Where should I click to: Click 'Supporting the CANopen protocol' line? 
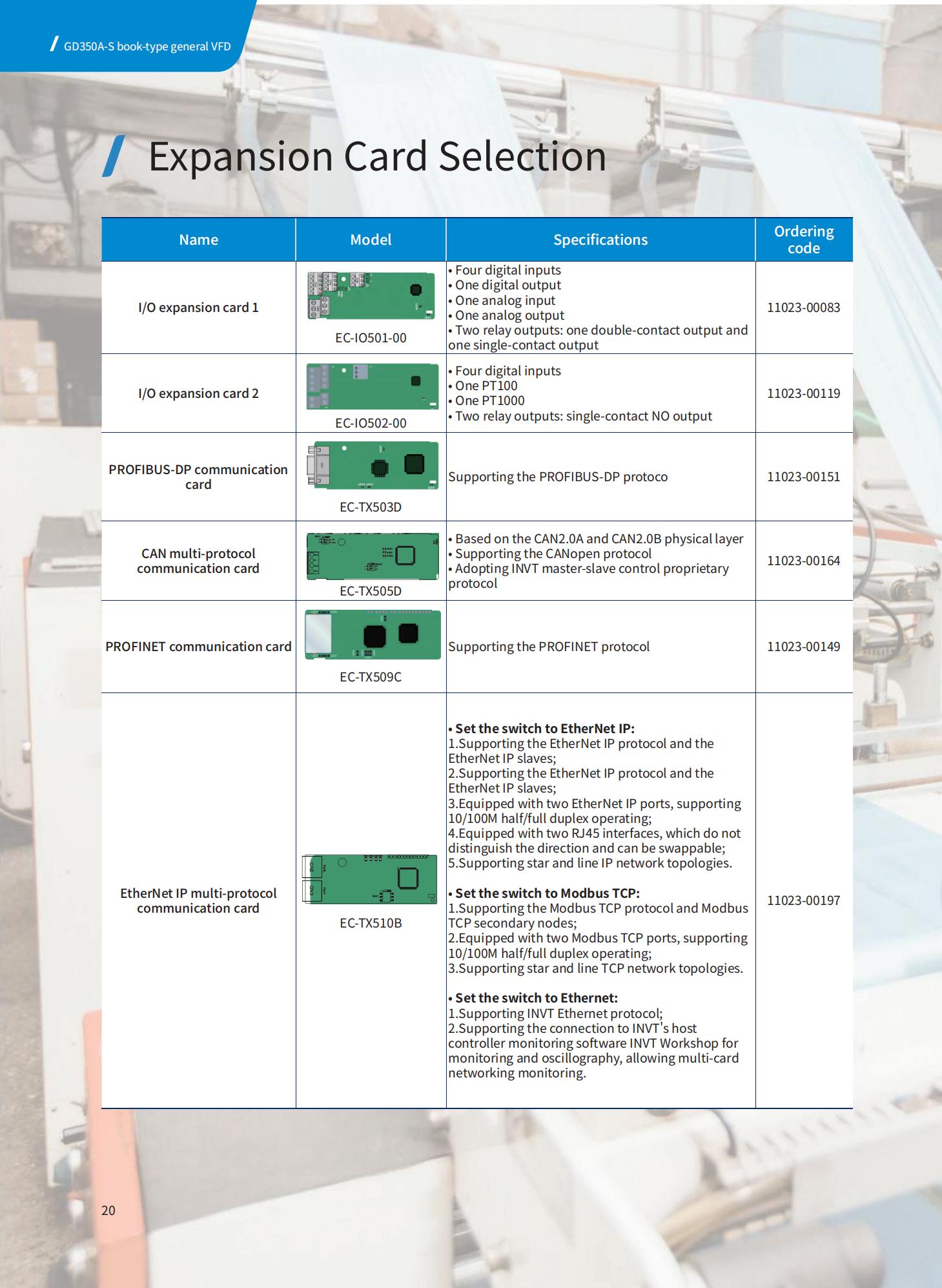tap(550, 554)
